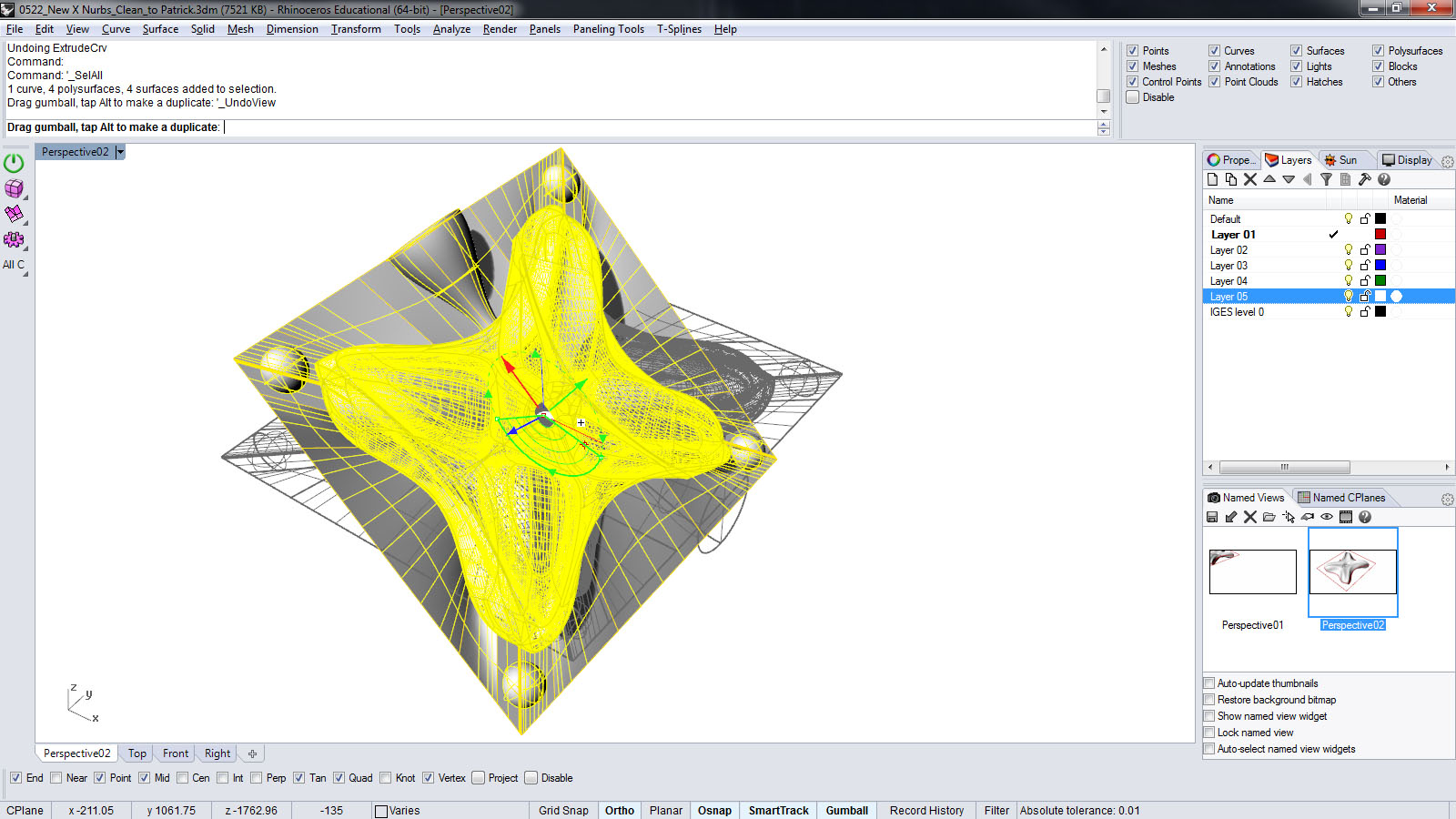Switch to the Front viewport tab
Image resolution: width=1456 pixels, height=819 pixels.
coord(176,753)
